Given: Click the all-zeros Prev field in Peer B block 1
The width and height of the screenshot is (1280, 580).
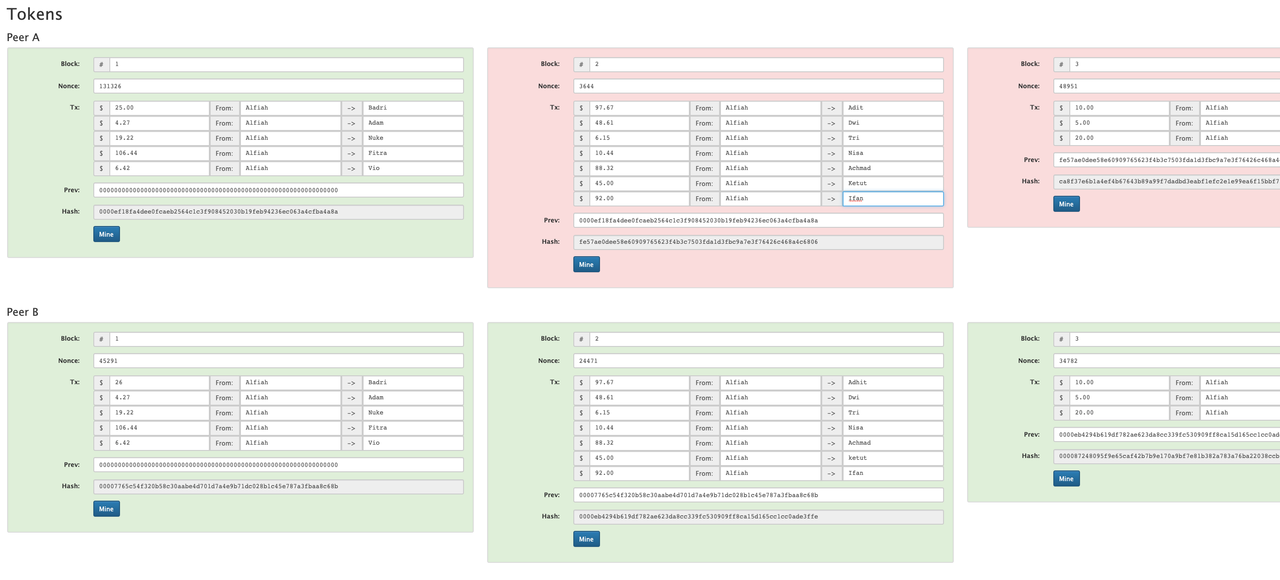Looking at the screenshot, I should point(279,465).
